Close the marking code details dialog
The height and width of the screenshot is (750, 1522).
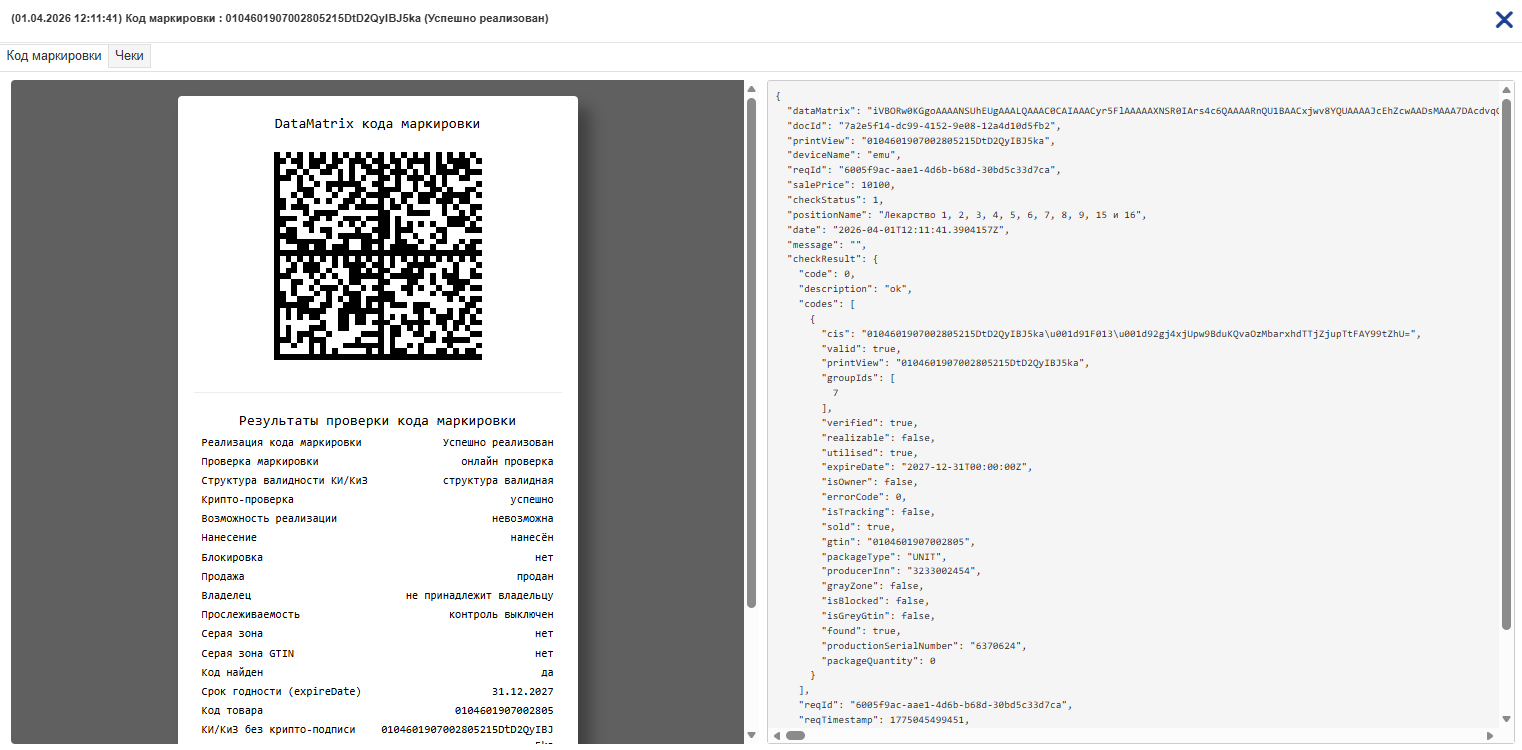click(x=1503, y=20)
